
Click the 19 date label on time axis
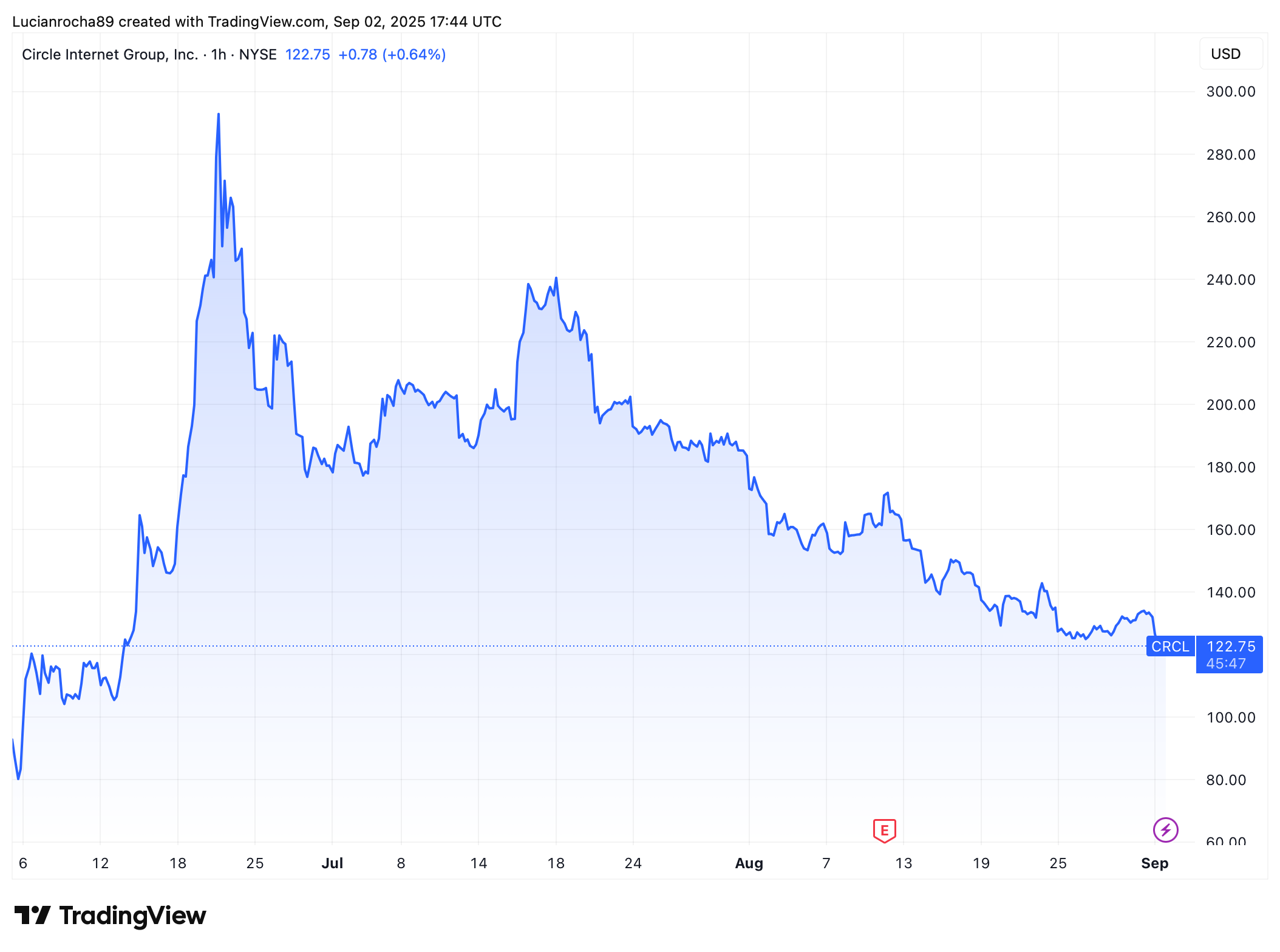[981, 863]
